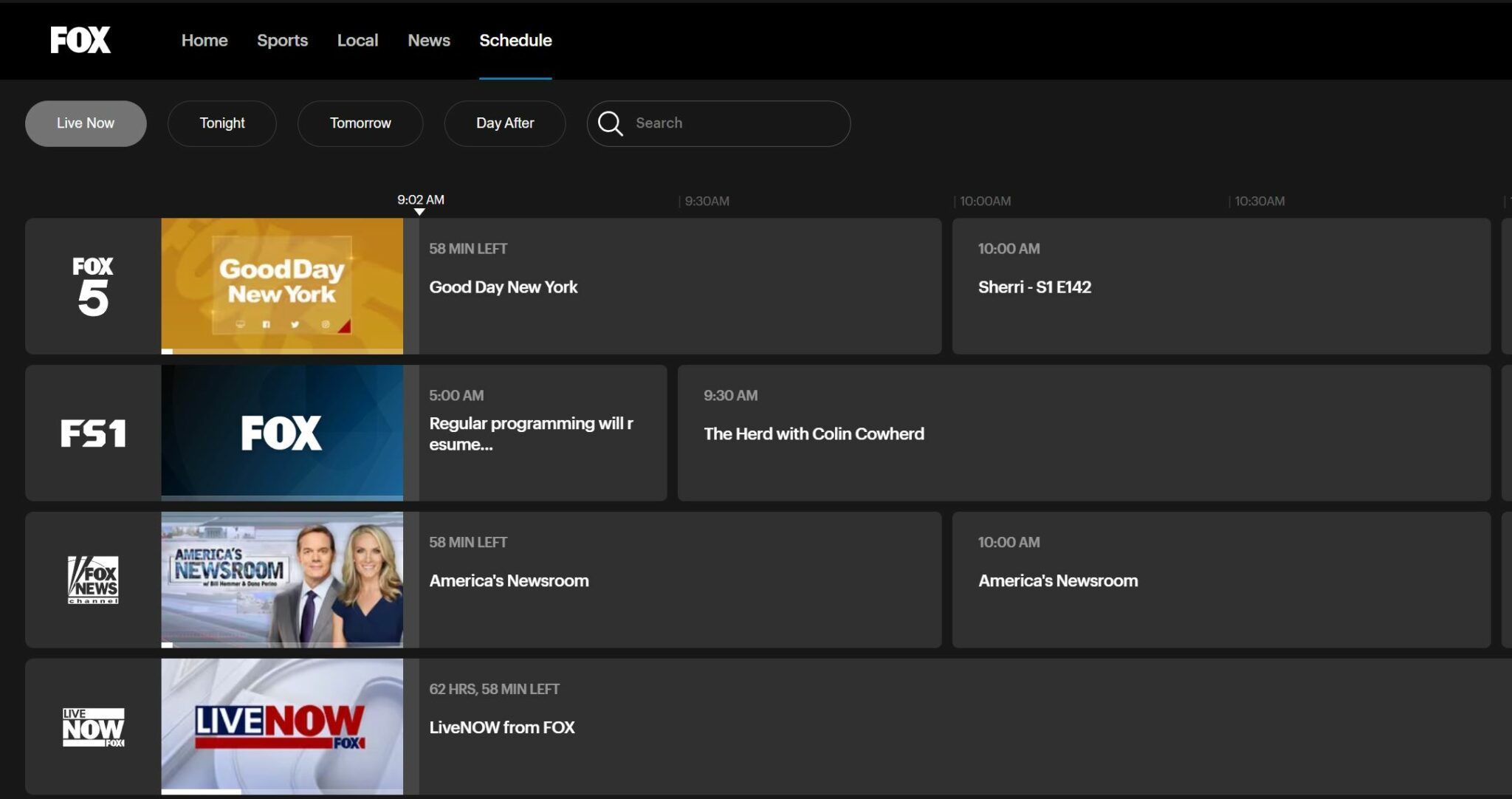Switch to Tonight schedule filter
Image resolution: width=1512 pixels, height=799 pixels.
click(x=221, y=123)
